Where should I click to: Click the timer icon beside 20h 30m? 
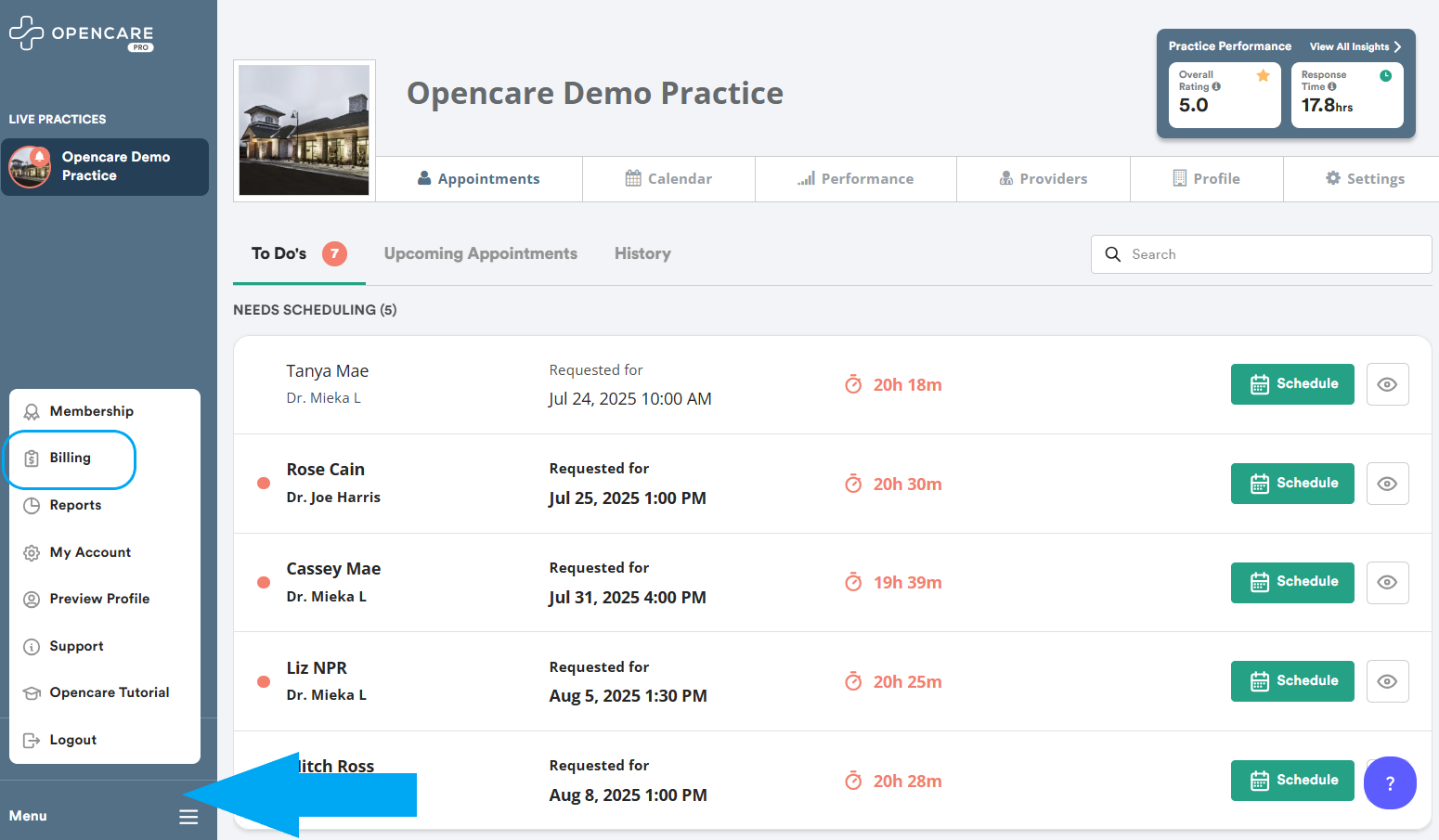(x=853, y=484)
